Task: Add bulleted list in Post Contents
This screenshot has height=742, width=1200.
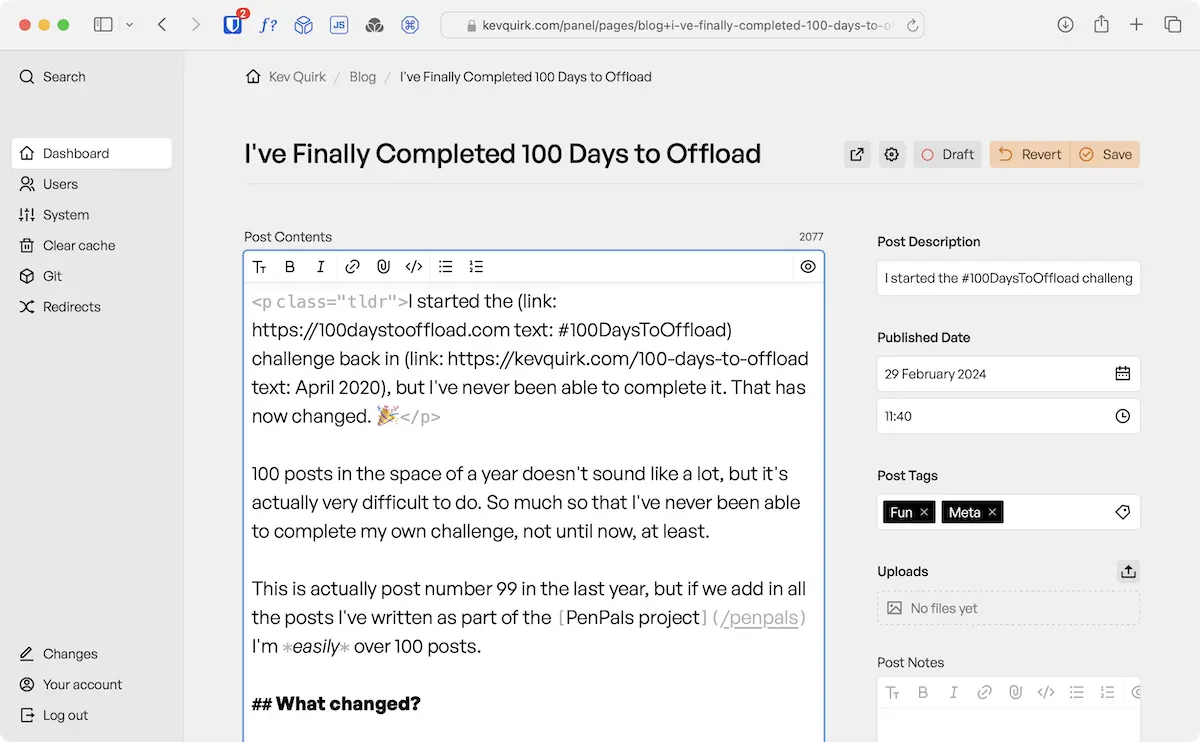Action: (446, 267)
